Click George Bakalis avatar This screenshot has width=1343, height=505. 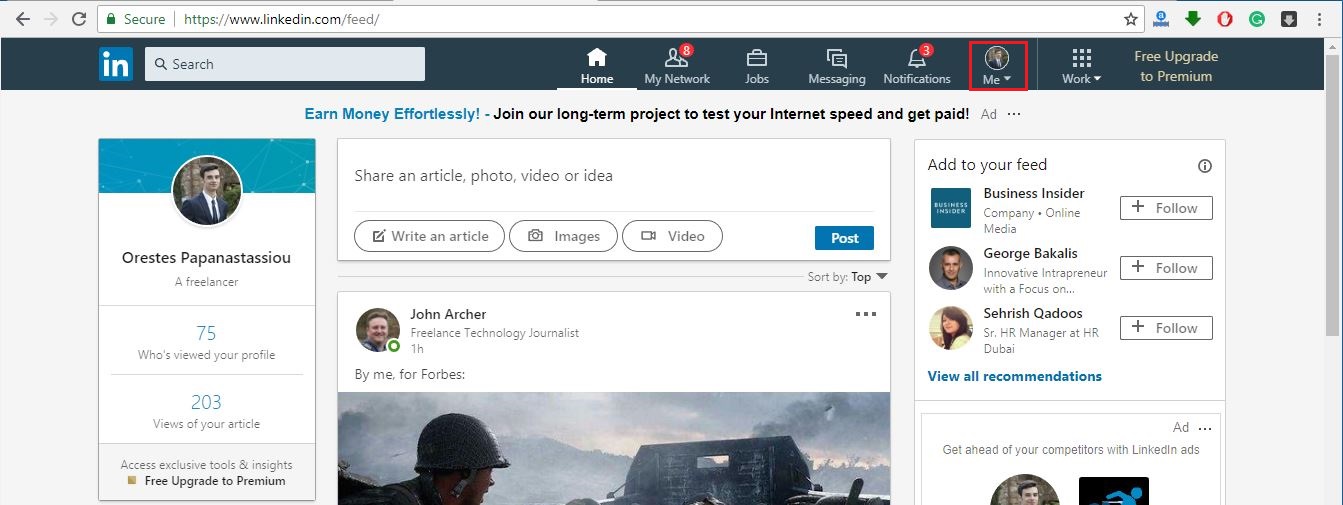(x=950, y=268)
